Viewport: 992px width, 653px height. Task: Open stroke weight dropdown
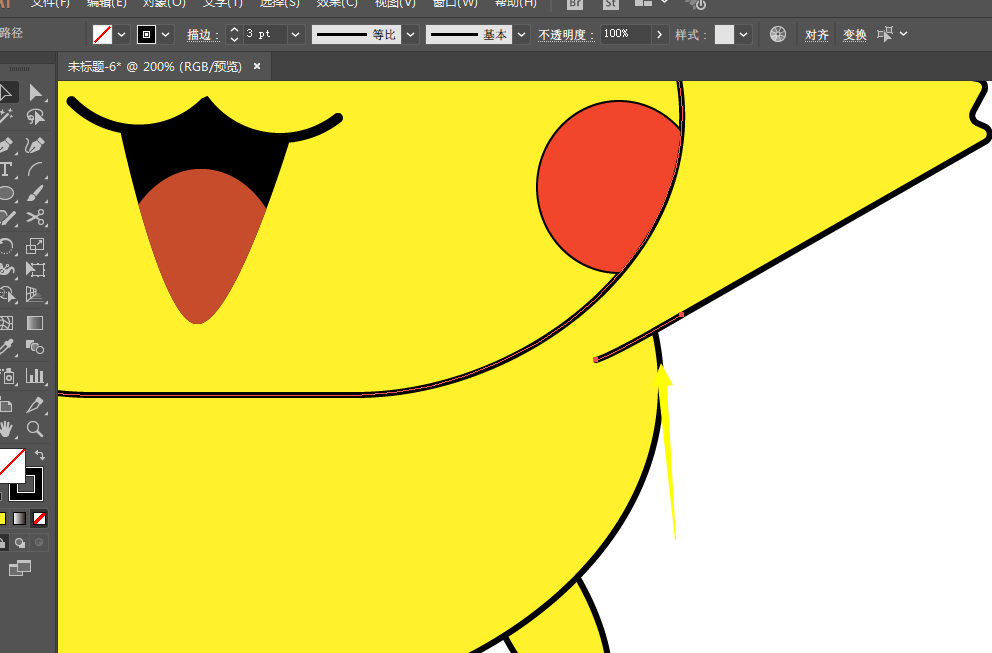295,34
